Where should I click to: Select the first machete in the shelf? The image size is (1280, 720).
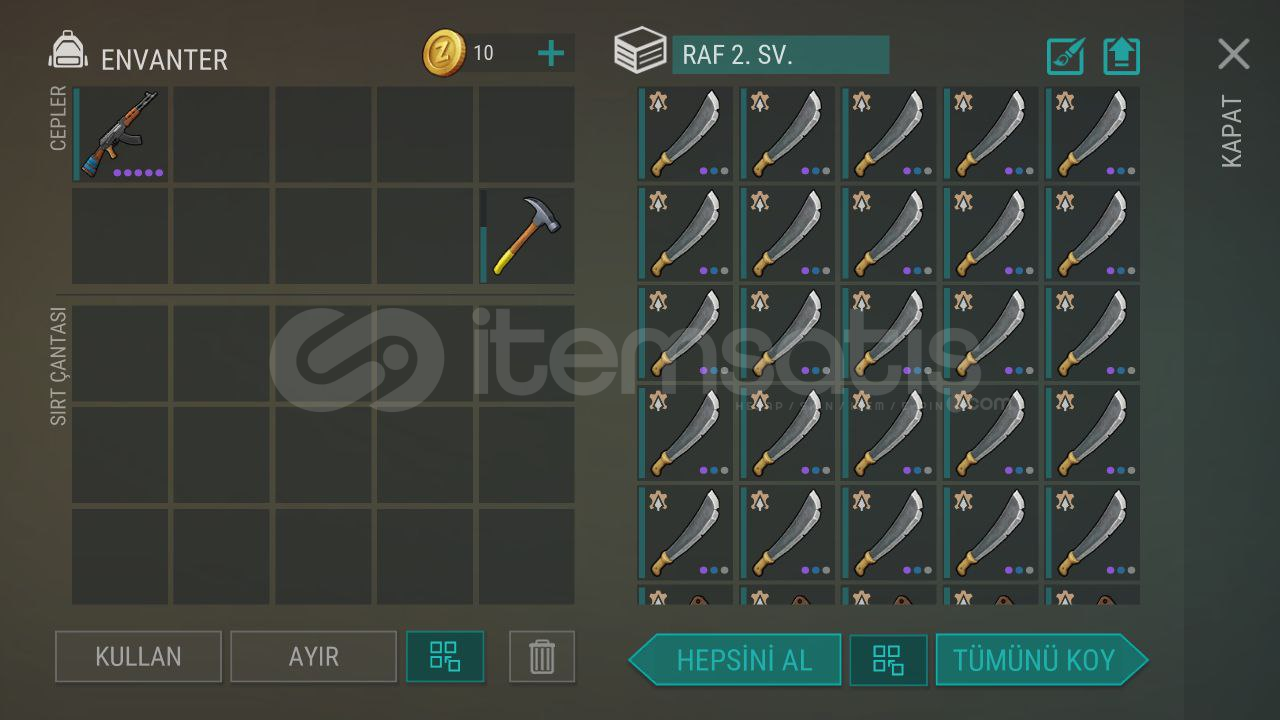[x=686, y=133]
